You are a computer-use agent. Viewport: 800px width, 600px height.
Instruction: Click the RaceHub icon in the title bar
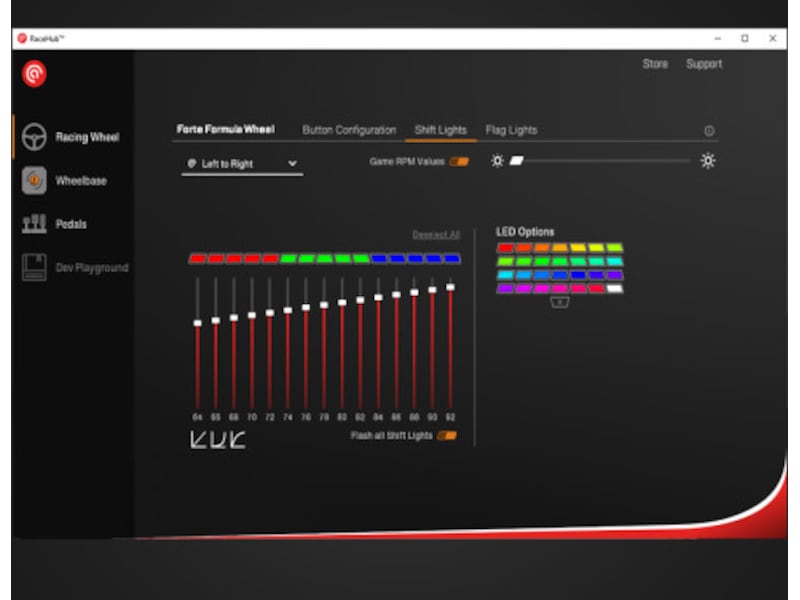point(22,38)
